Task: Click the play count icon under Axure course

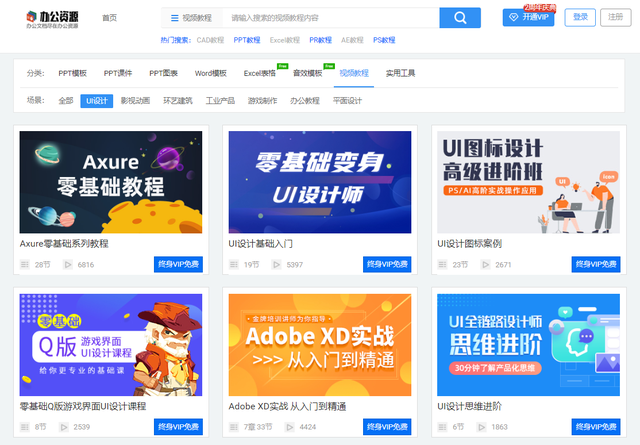Action: point(68,265)
